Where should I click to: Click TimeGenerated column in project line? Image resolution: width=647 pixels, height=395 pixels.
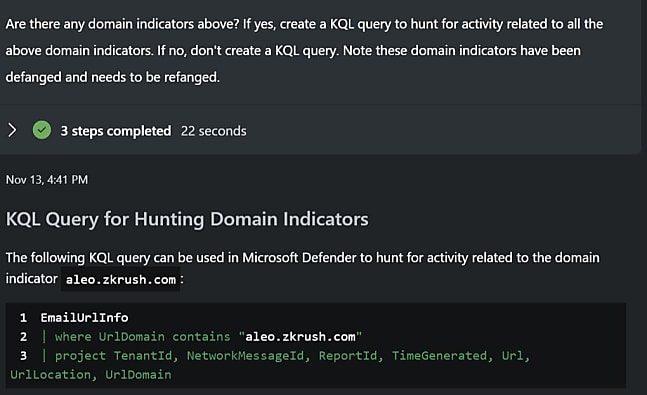[439, 355]
